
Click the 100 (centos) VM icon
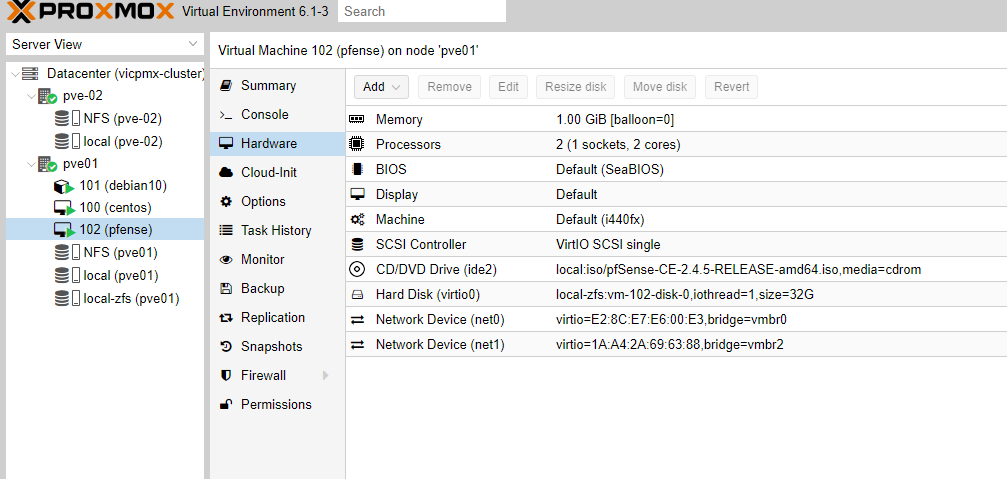click(64, 209)
